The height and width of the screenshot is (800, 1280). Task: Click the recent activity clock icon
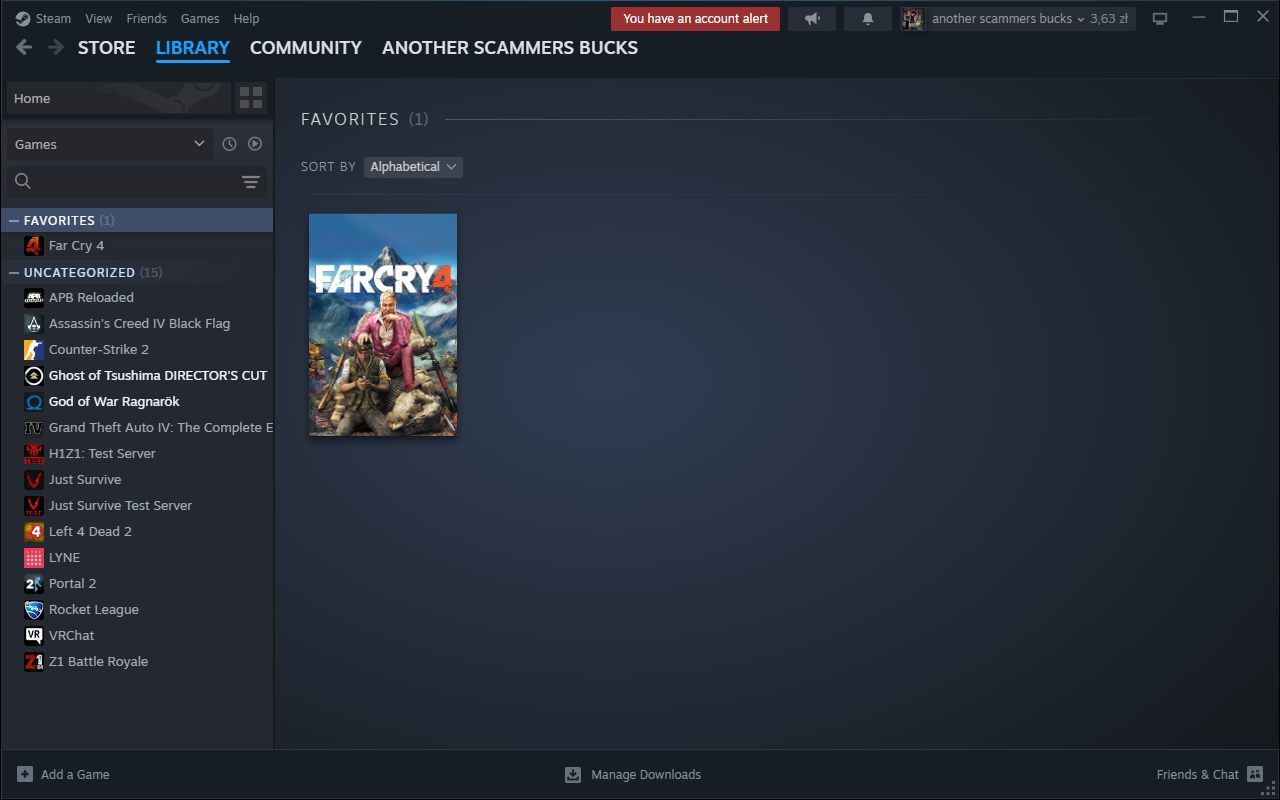click(229, 144)
